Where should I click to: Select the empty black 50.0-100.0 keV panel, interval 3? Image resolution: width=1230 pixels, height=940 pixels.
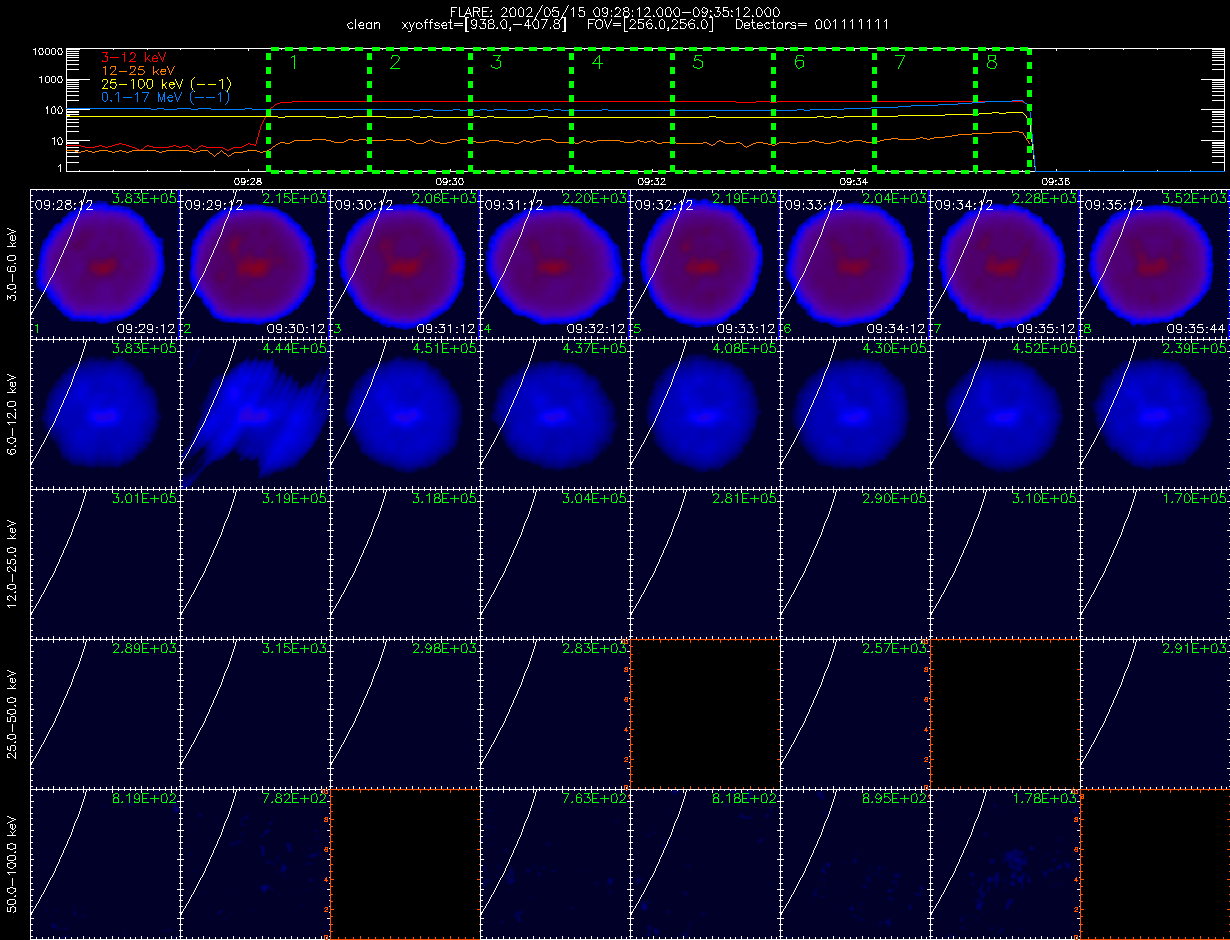pos(405,863)
